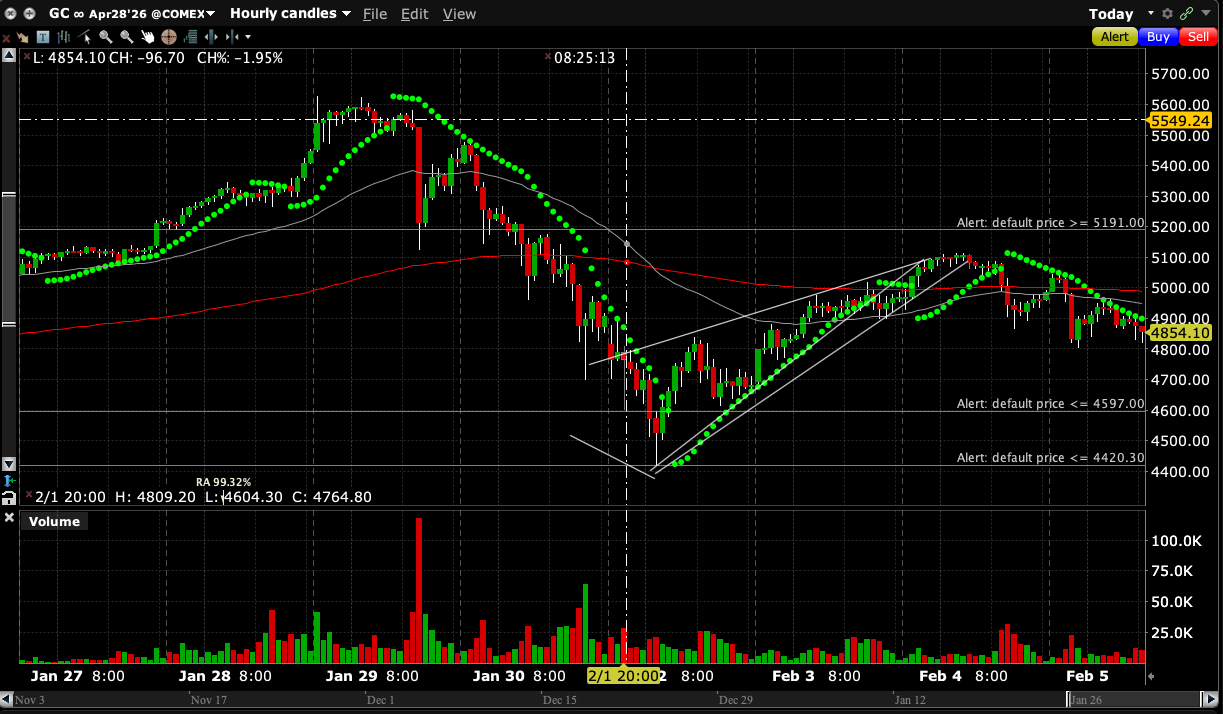Click the zoom in magnifier icon
The image size is (1223, 714).
106,37
